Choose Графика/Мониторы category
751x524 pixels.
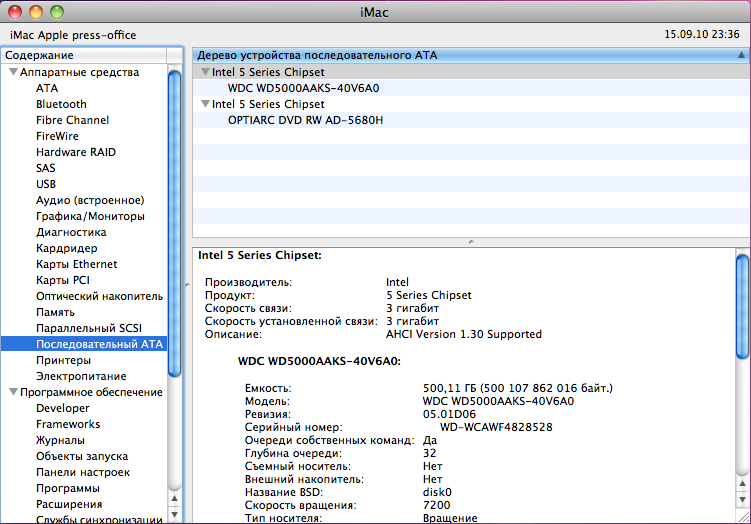[x=90, y=216]
